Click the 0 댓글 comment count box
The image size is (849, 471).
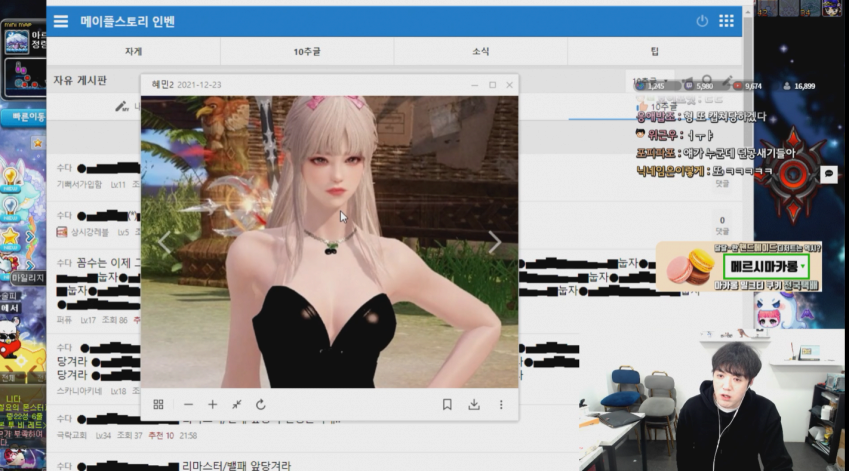point(722,225)
